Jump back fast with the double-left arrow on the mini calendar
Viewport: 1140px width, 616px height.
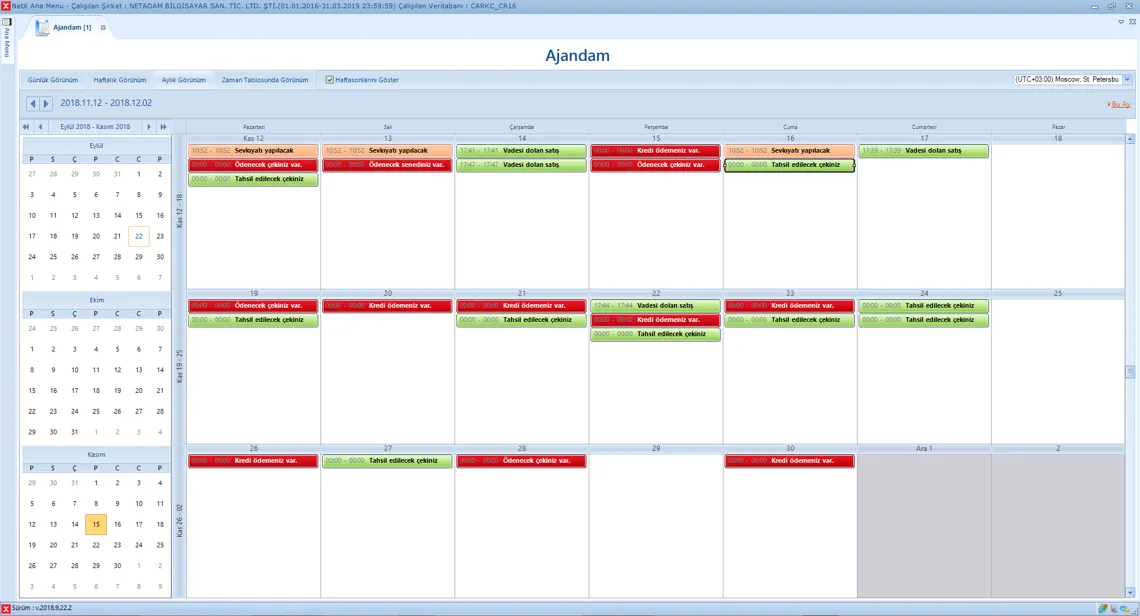(25, 126)
